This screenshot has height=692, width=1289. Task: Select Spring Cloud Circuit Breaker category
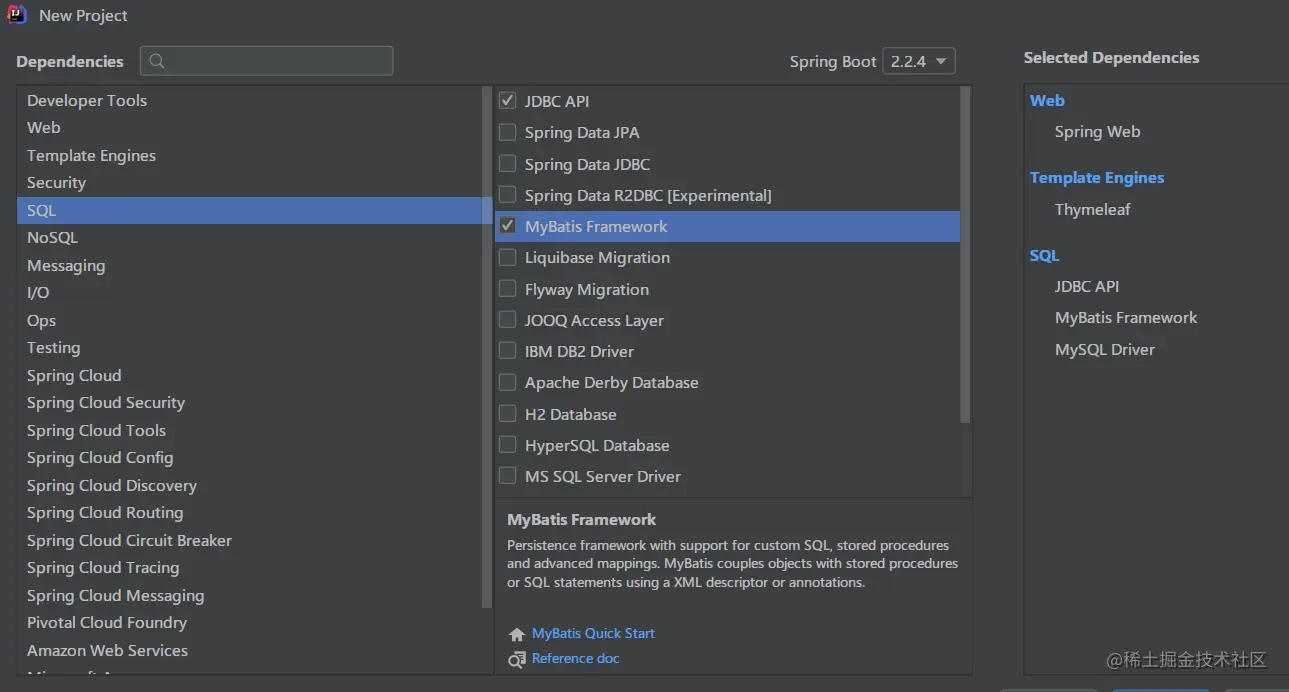click(x=250, y=540)
